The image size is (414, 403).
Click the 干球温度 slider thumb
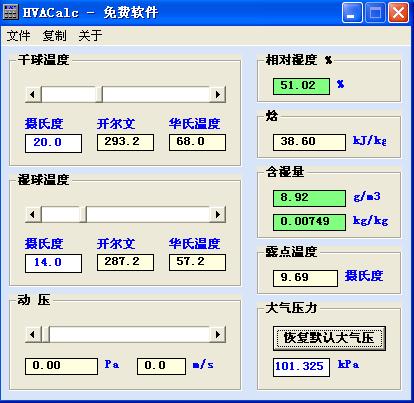99,94
